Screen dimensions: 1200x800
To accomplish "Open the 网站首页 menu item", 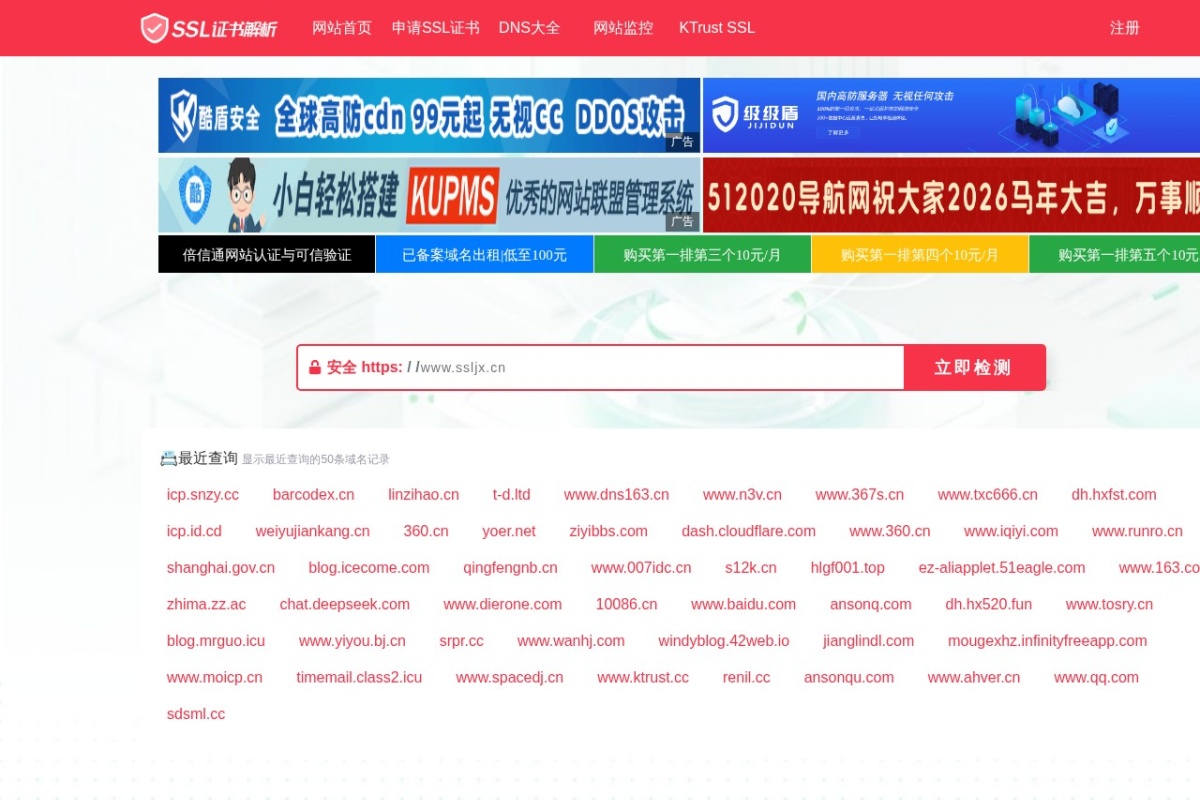I will coord(340,28).
